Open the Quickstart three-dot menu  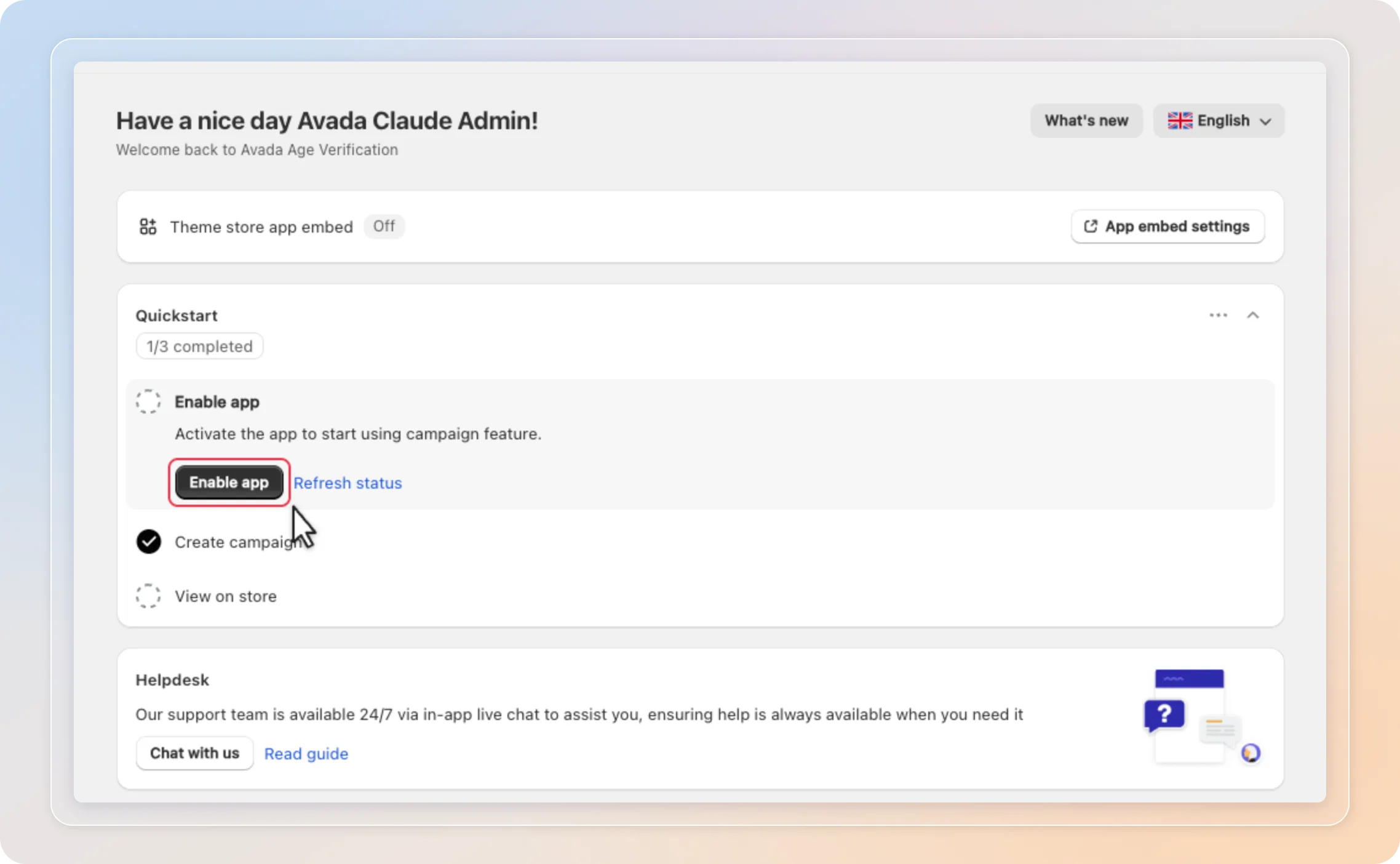click(x=1218, y=315)
